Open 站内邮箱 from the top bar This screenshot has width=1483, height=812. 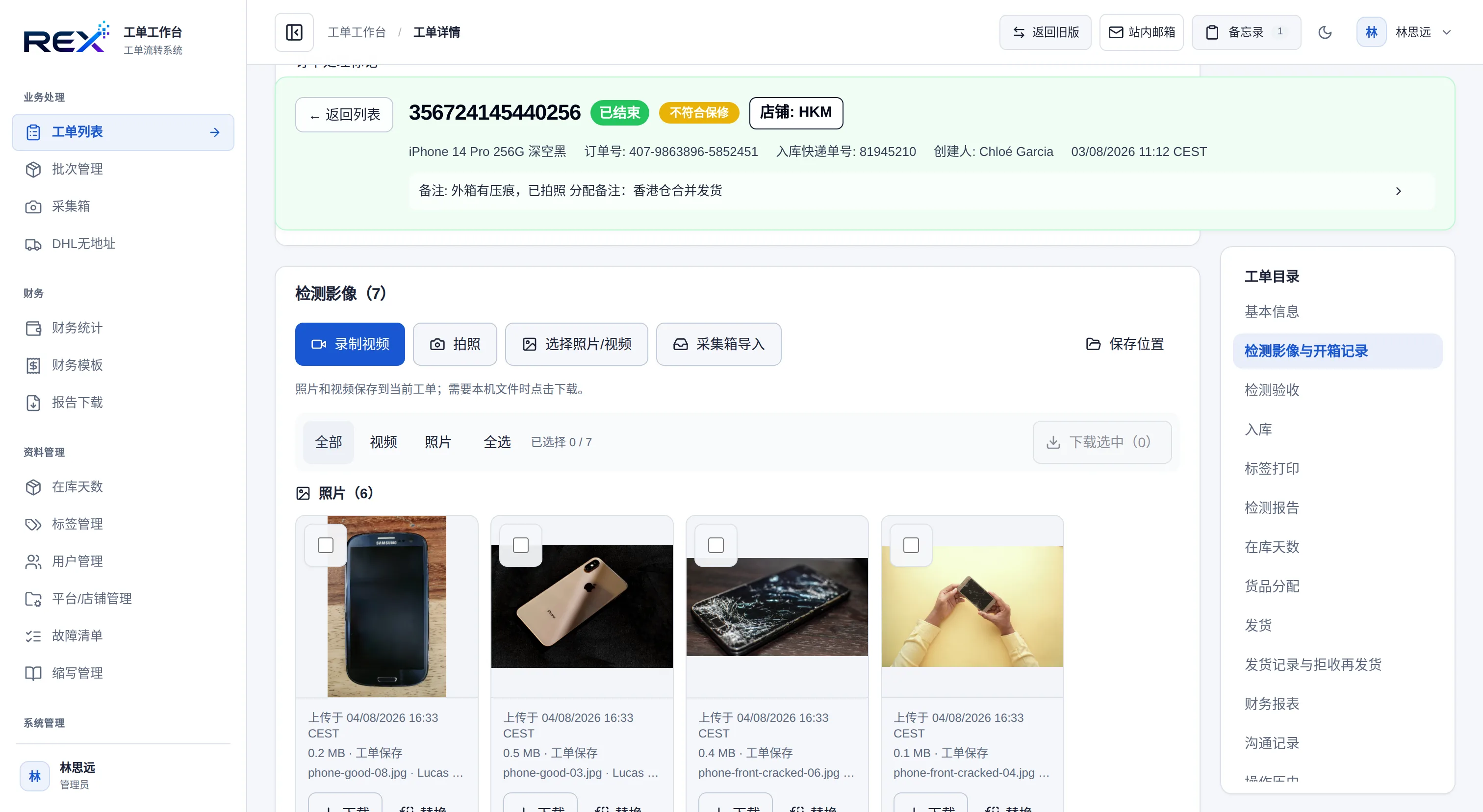point(1141,32)
